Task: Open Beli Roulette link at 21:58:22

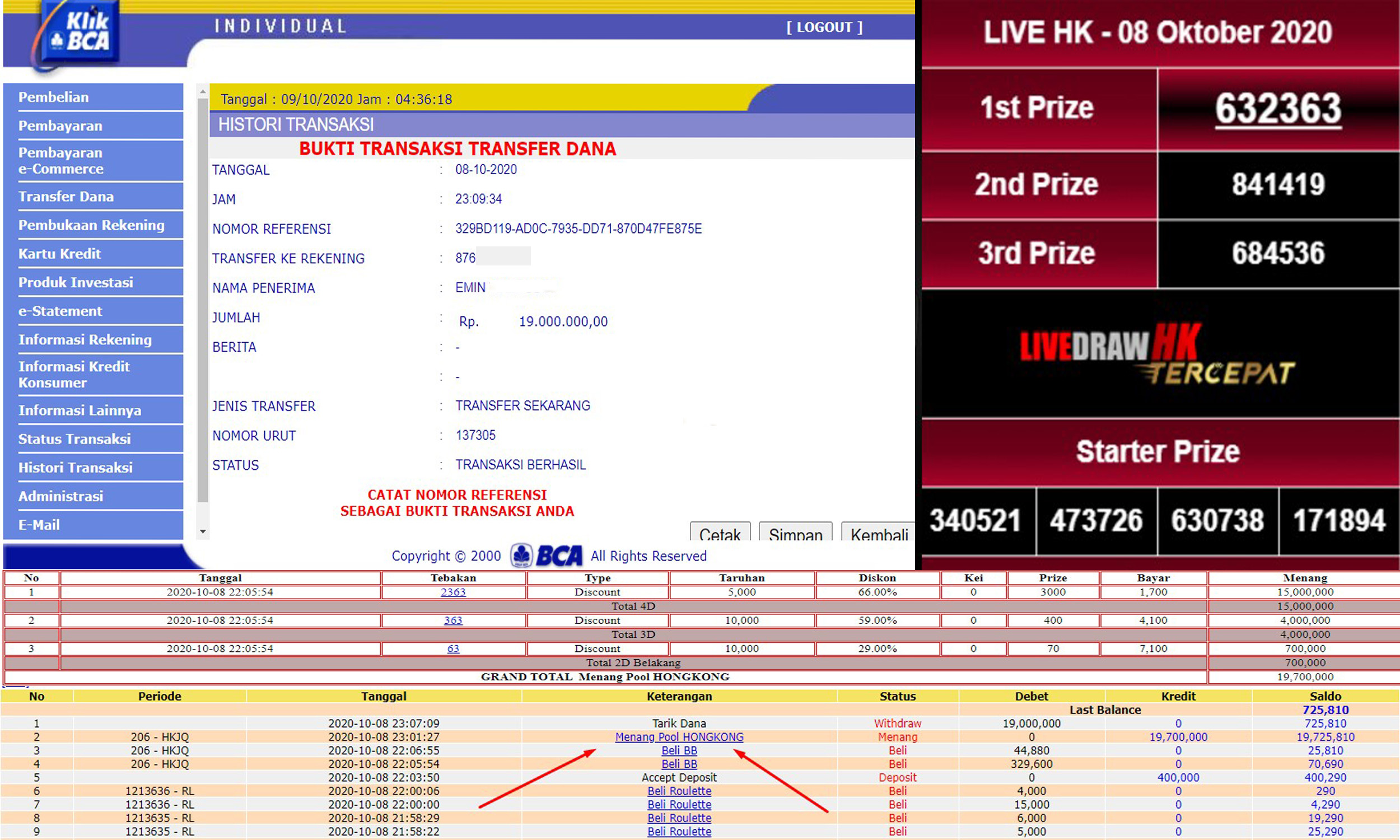Action: pyautogui.click(x=679, y=832)
